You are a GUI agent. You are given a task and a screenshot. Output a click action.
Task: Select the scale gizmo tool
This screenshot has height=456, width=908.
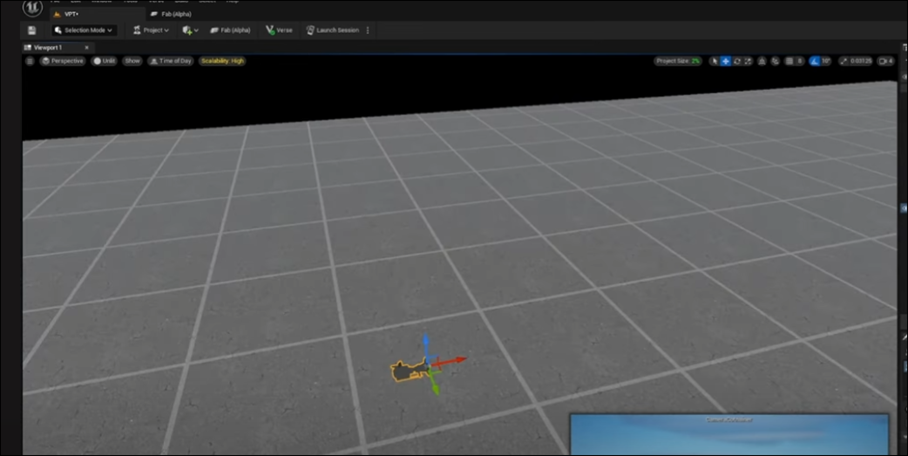[748, 61]
